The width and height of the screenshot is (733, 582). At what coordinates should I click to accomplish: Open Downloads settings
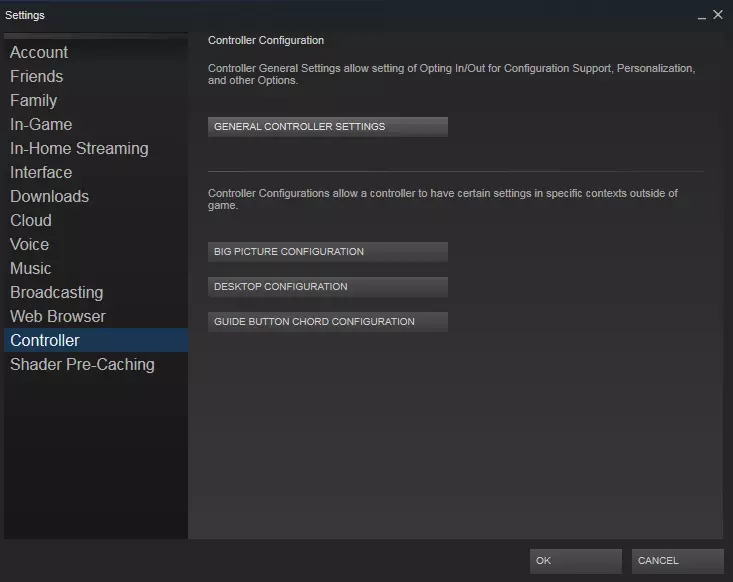(x=96, y=196)
